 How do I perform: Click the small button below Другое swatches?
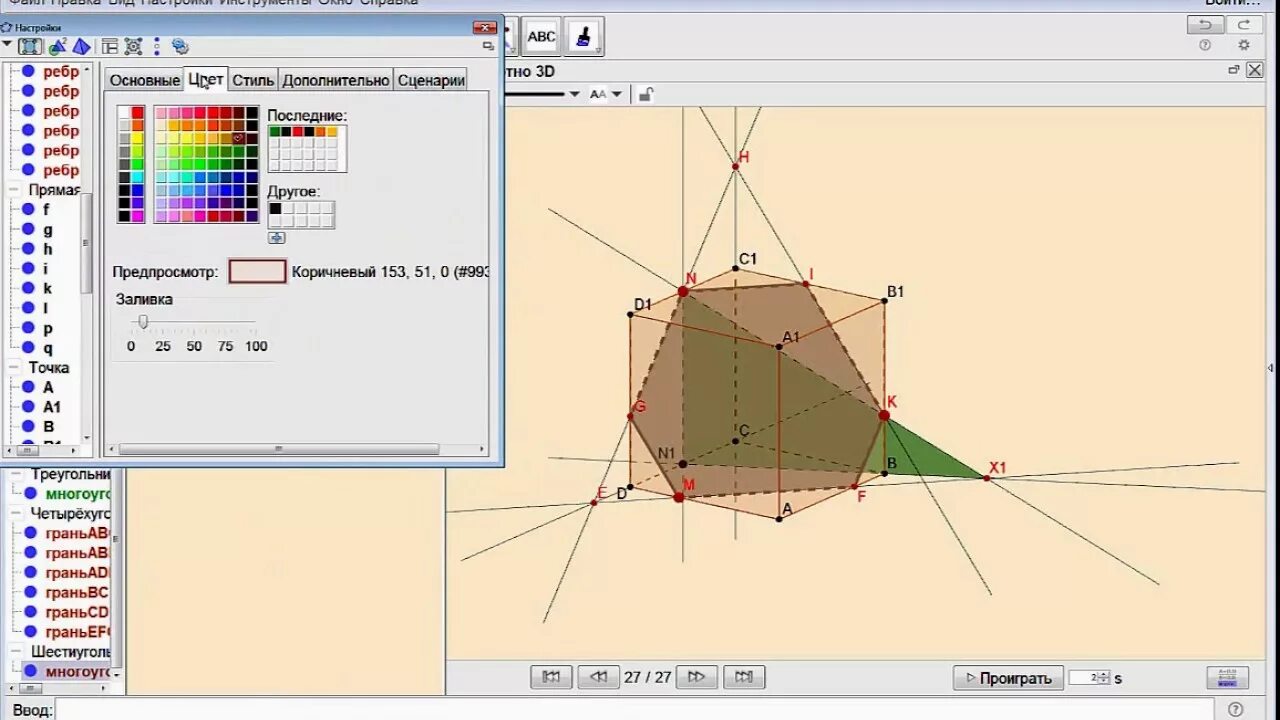pyautogui.click(x=277, y=238)
